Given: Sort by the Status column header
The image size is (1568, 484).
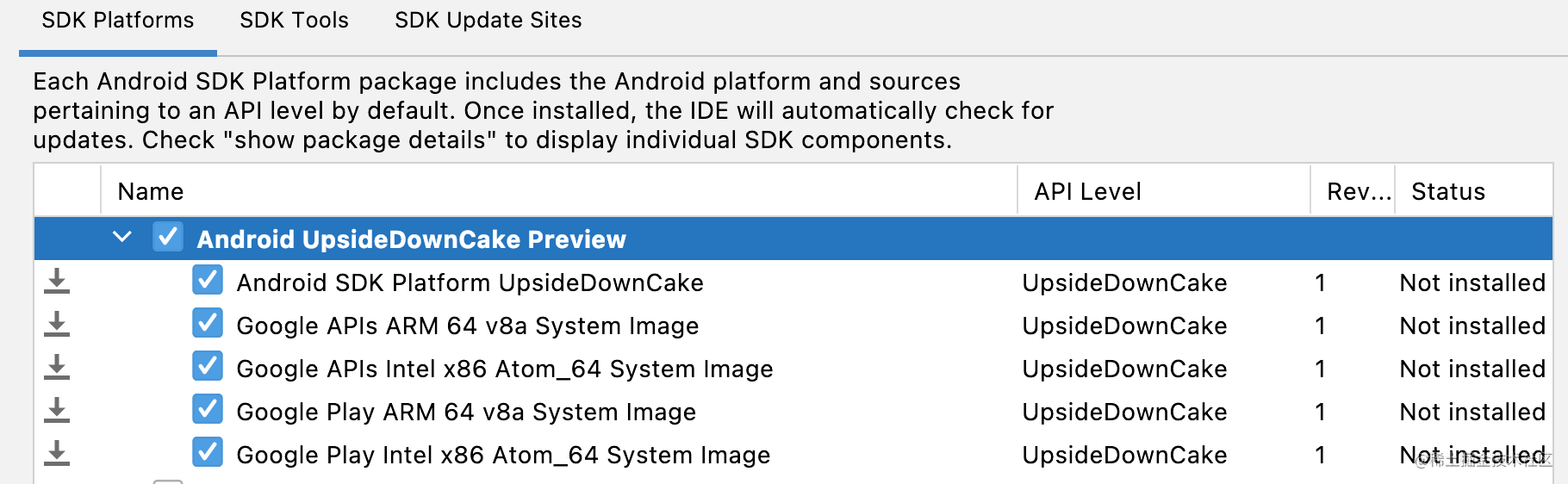Looking at the screenshot, I should 1474,191.
